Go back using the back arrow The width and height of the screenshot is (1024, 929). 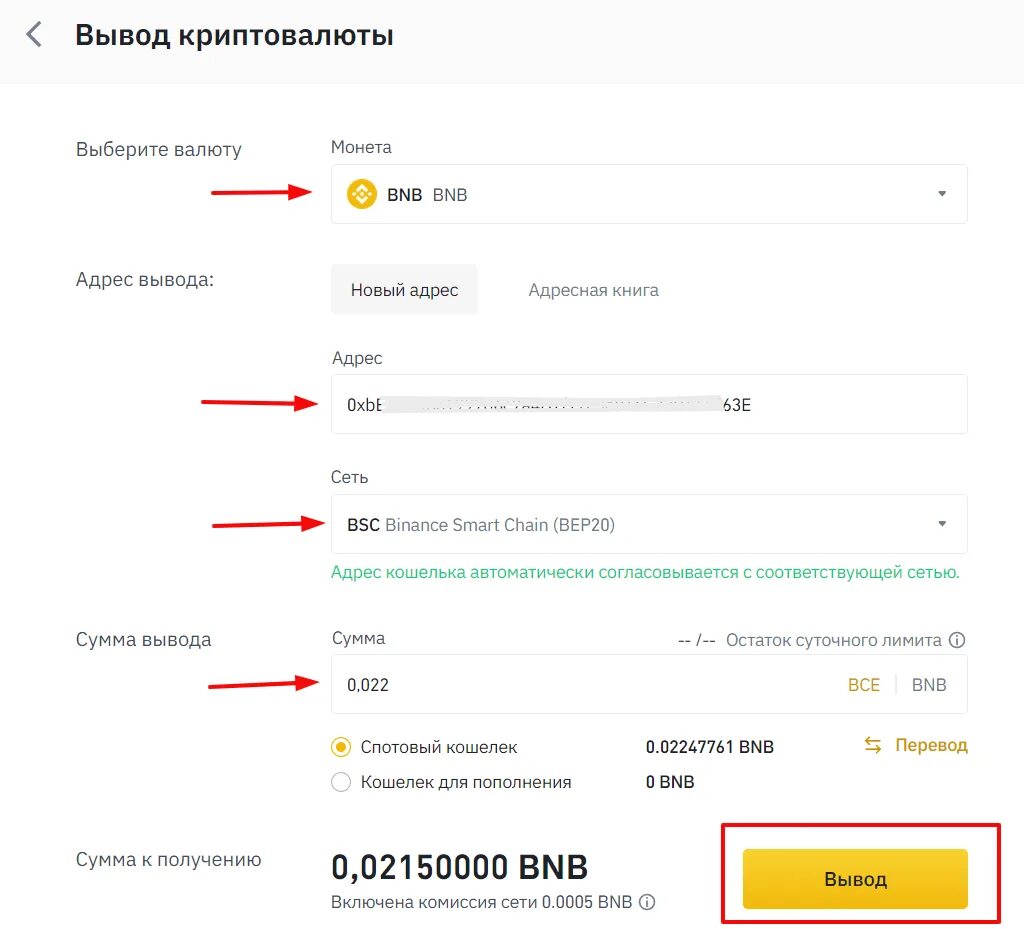[x=34, y=36]
